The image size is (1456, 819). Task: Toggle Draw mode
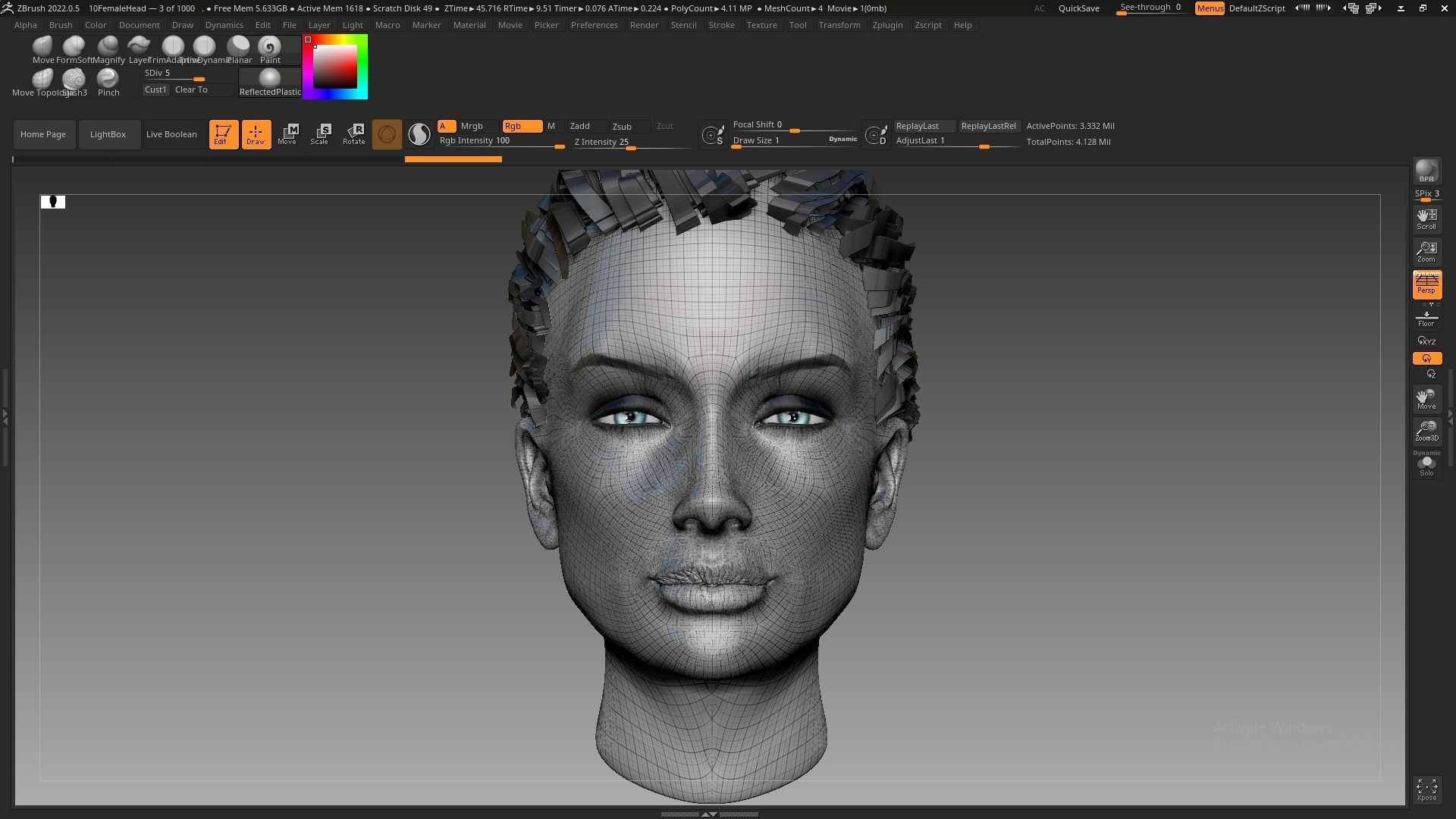(256, 134)
